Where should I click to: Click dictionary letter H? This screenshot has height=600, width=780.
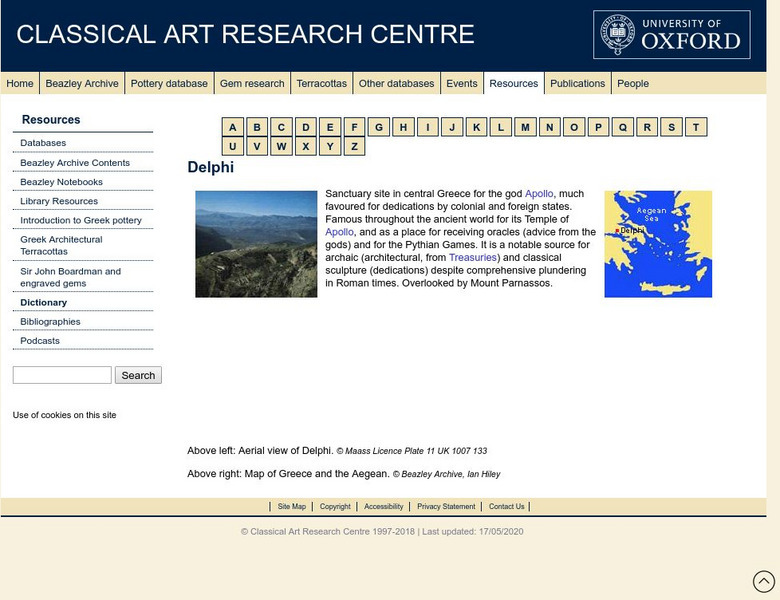point(403,127)
